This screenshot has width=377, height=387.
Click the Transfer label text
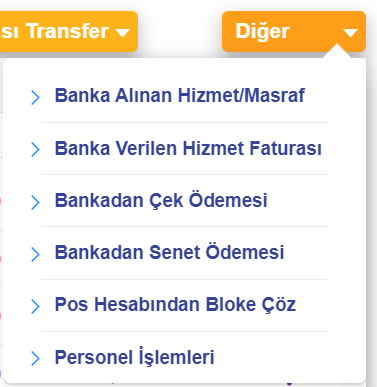click(x=67, y=31)
